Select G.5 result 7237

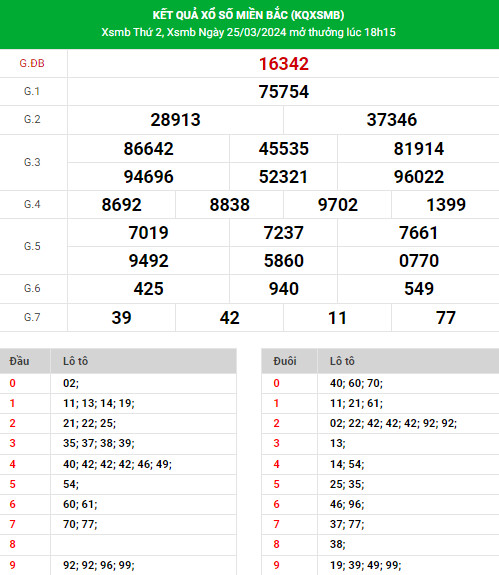point(283,233)
